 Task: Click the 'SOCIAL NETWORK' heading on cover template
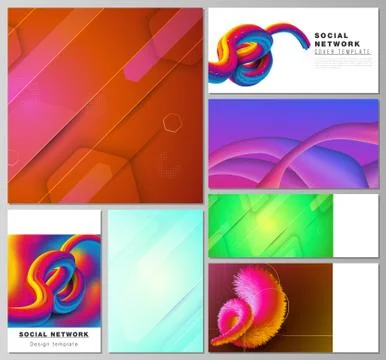click(x=337, y=40)
